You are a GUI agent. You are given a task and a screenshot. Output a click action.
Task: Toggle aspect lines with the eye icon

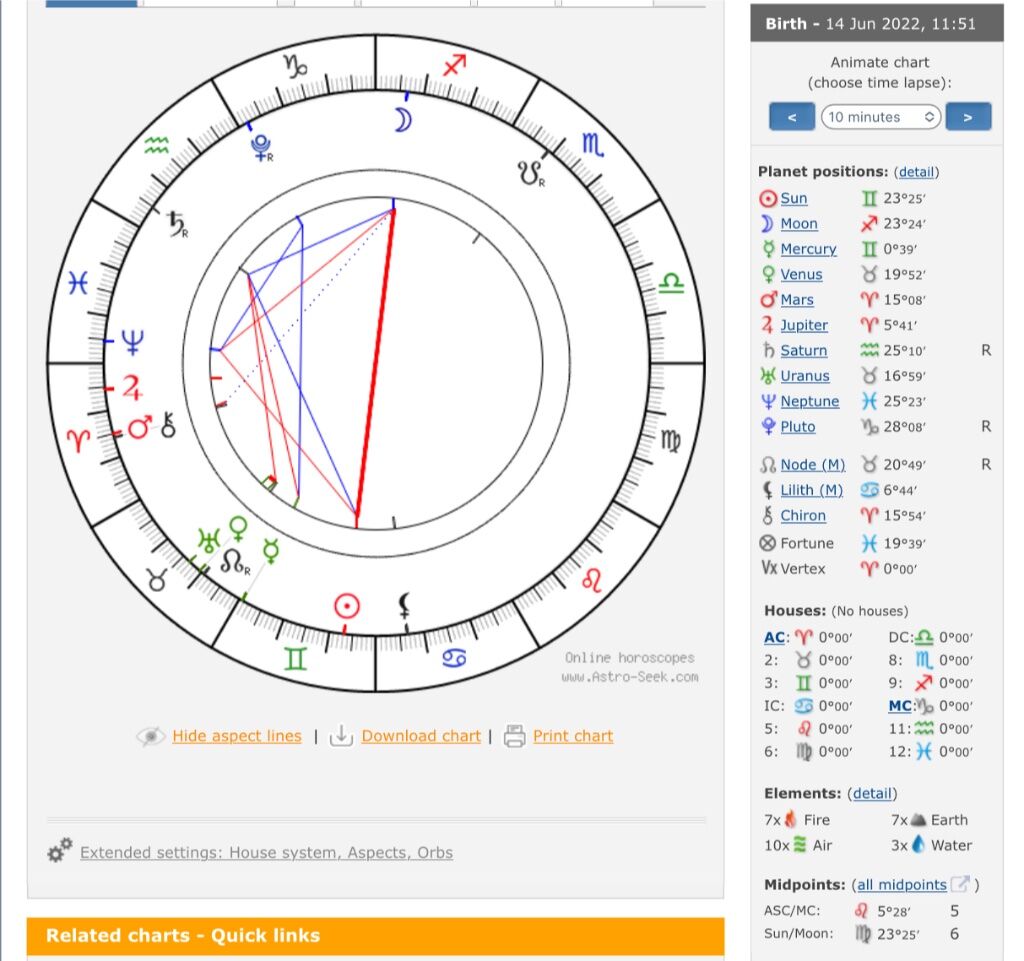click(150, 736)
